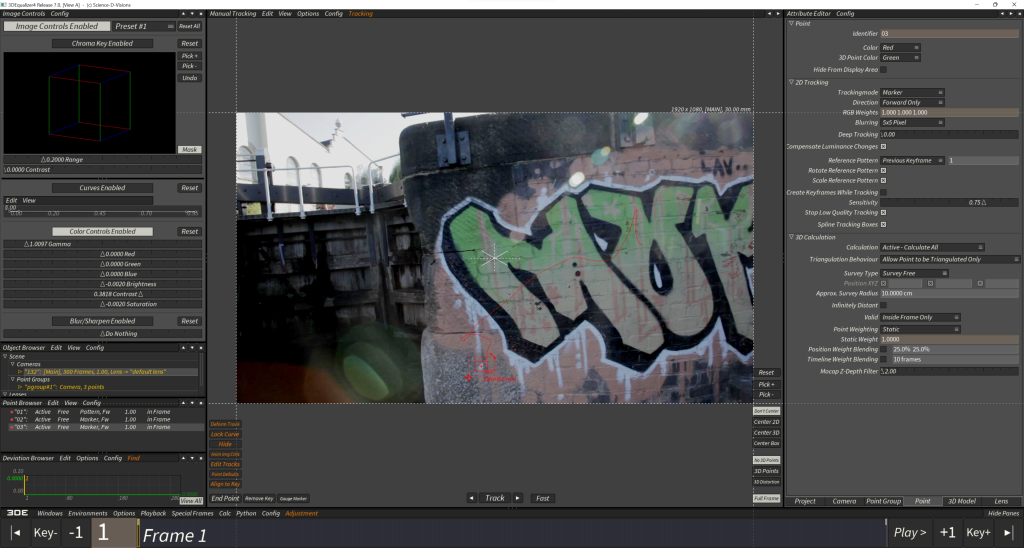
Task: Click Deviation Browser pane up arrow icon
Action: pyautogui.click(x=183, y=458)
